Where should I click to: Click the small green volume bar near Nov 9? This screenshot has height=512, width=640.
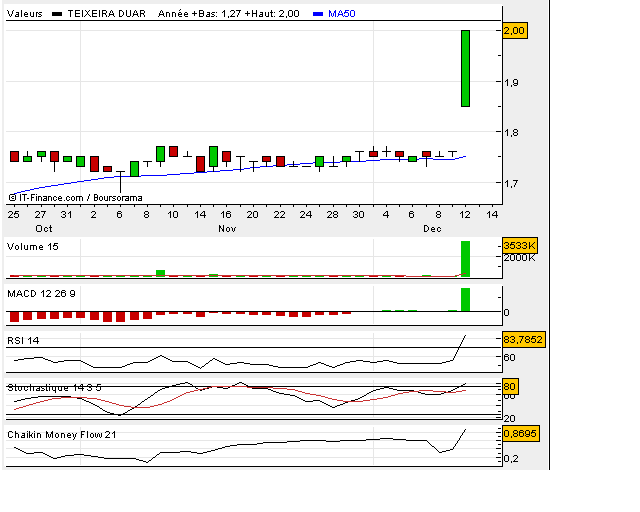[x=160, y=273]
